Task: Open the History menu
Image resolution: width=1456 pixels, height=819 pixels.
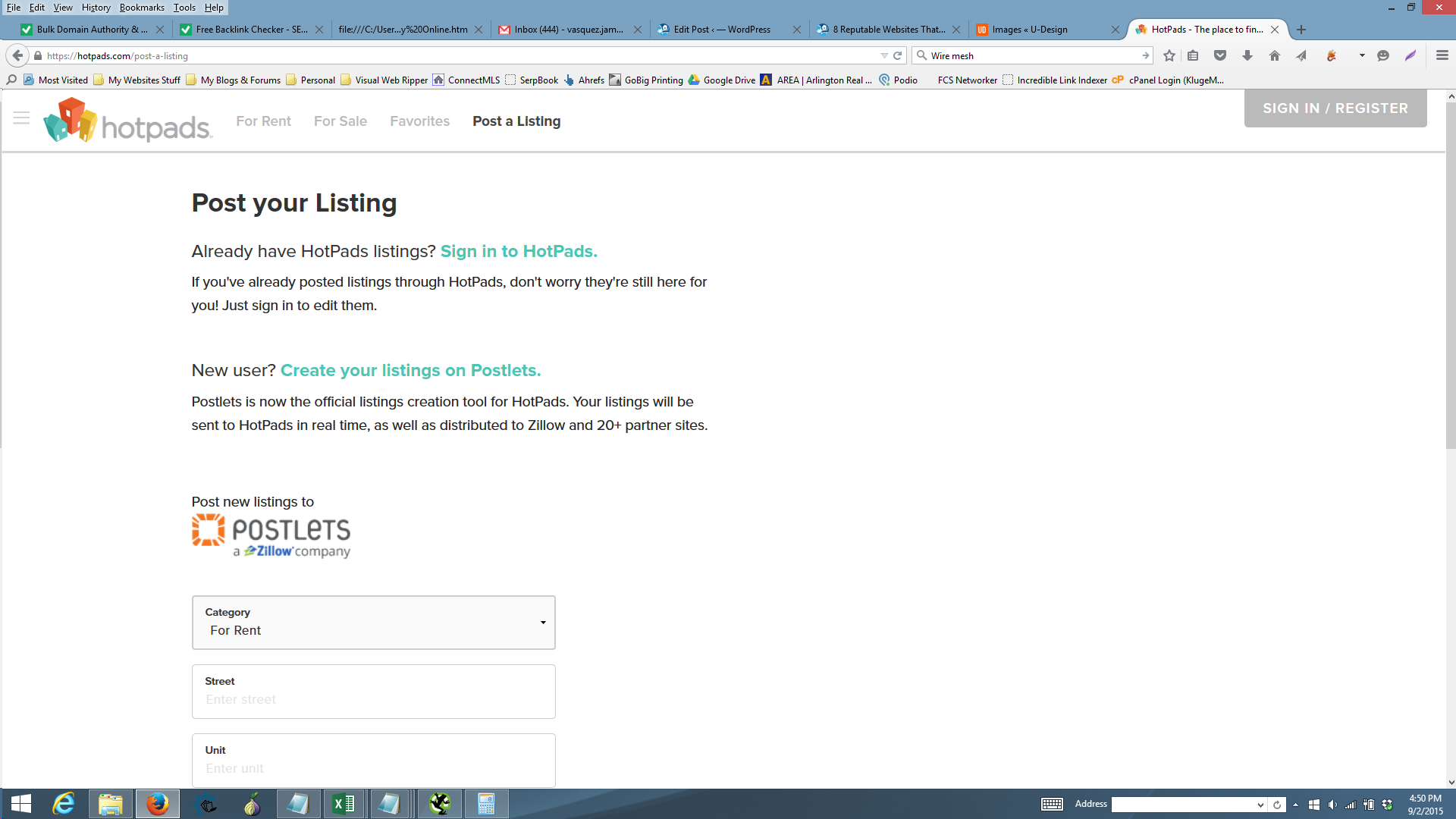Action: pos(96,8)
